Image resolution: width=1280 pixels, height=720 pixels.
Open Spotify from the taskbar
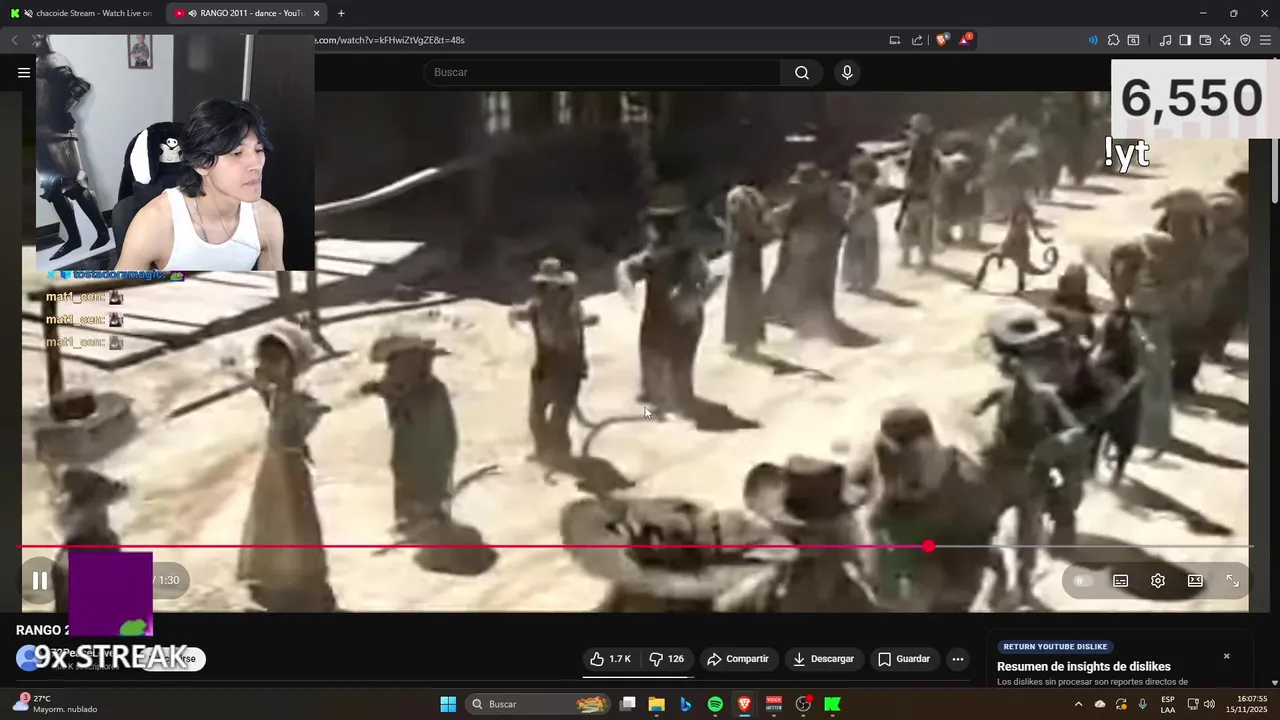coord(715,704)
